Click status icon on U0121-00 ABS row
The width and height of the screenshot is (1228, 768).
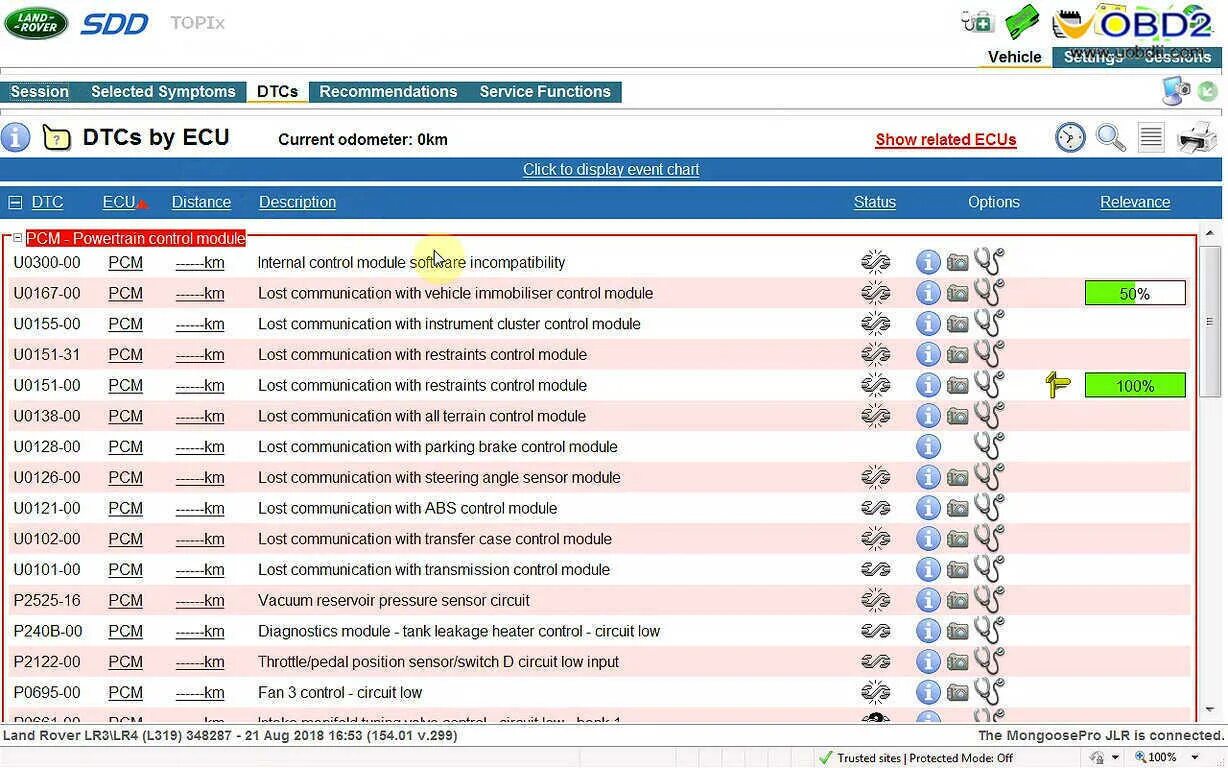(875, 508)
